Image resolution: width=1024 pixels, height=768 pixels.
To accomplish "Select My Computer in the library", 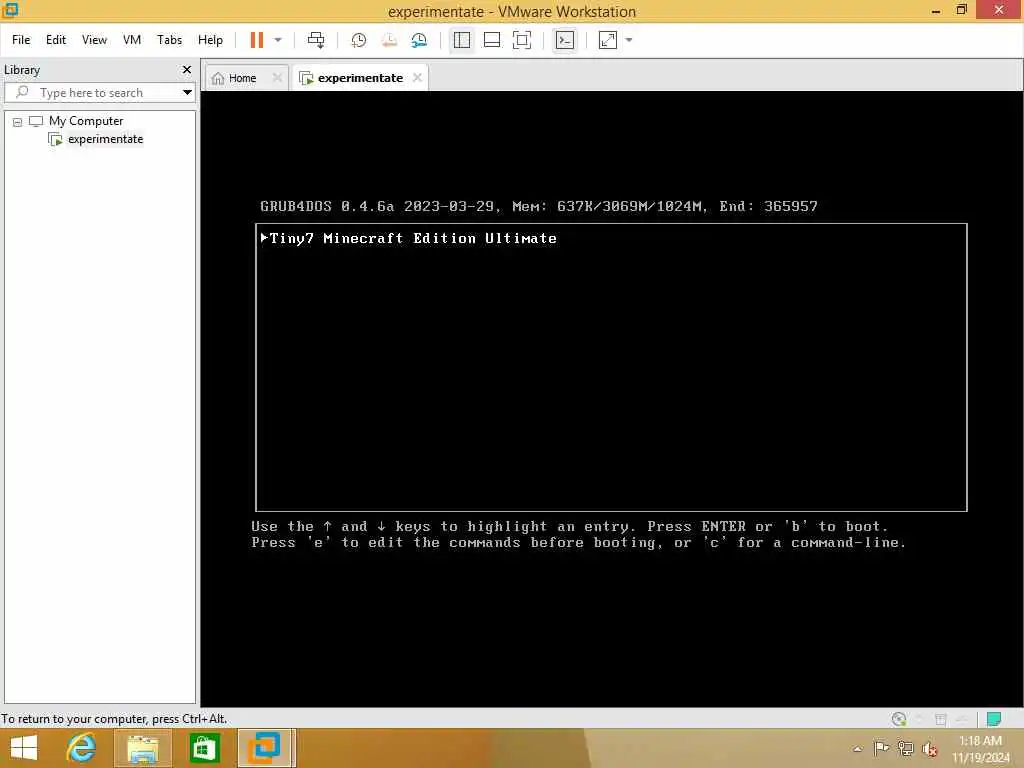I will coord(86,121).
